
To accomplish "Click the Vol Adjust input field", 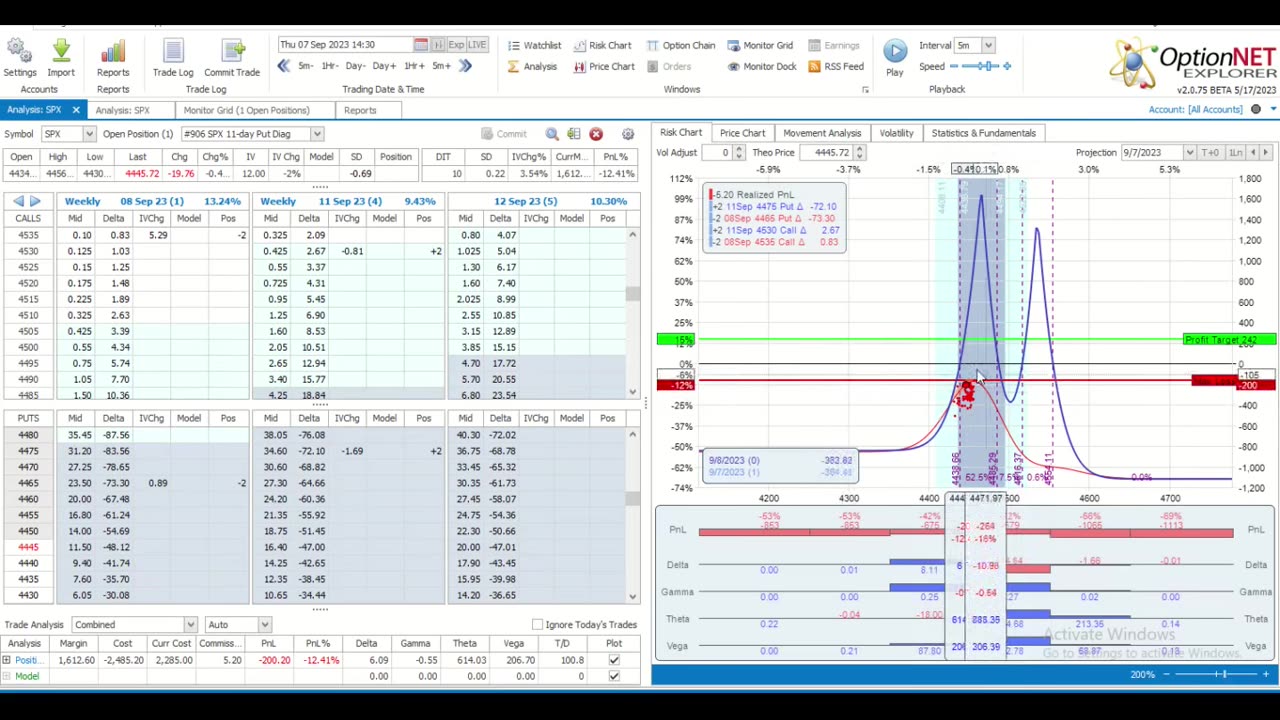I will coord(717,152).
